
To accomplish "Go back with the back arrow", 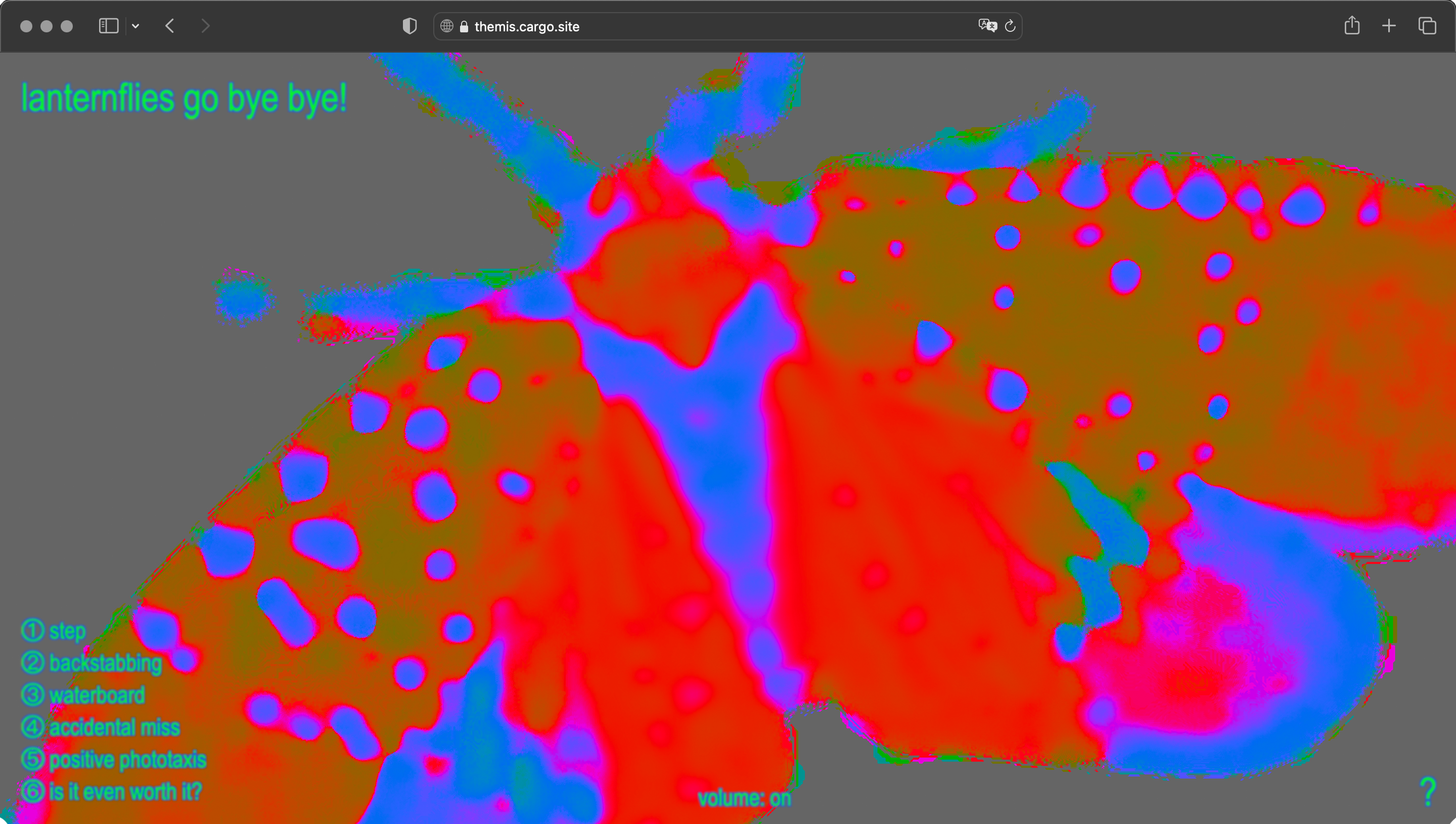I will (170, 26).
